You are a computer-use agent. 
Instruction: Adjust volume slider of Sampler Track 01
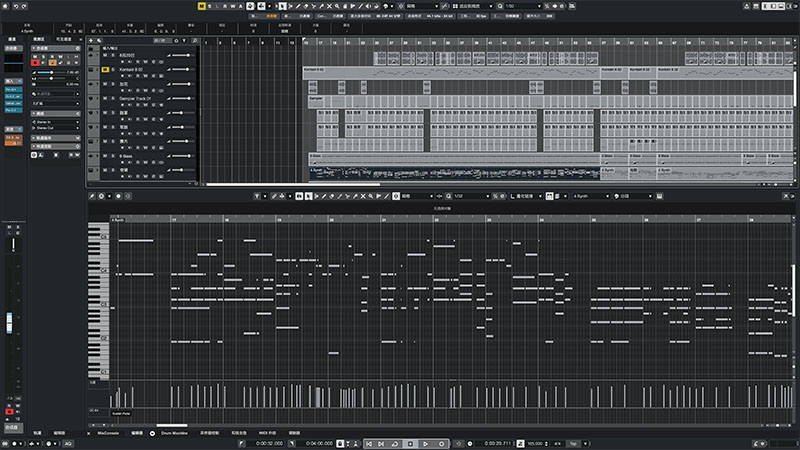(181, 98)
